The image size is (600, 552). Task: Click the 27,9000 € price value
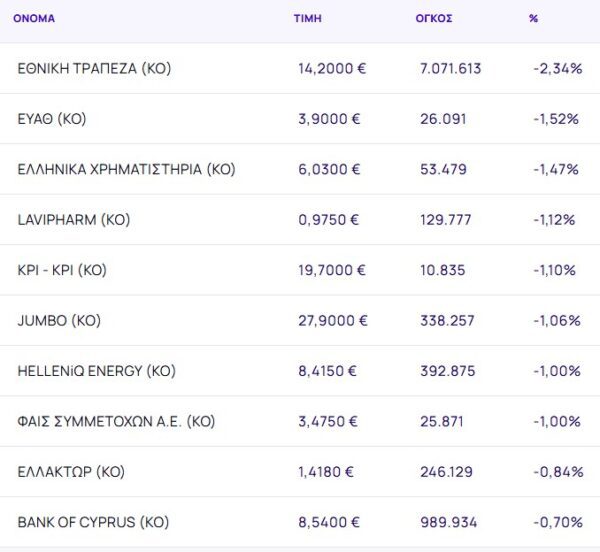point(333,321)
